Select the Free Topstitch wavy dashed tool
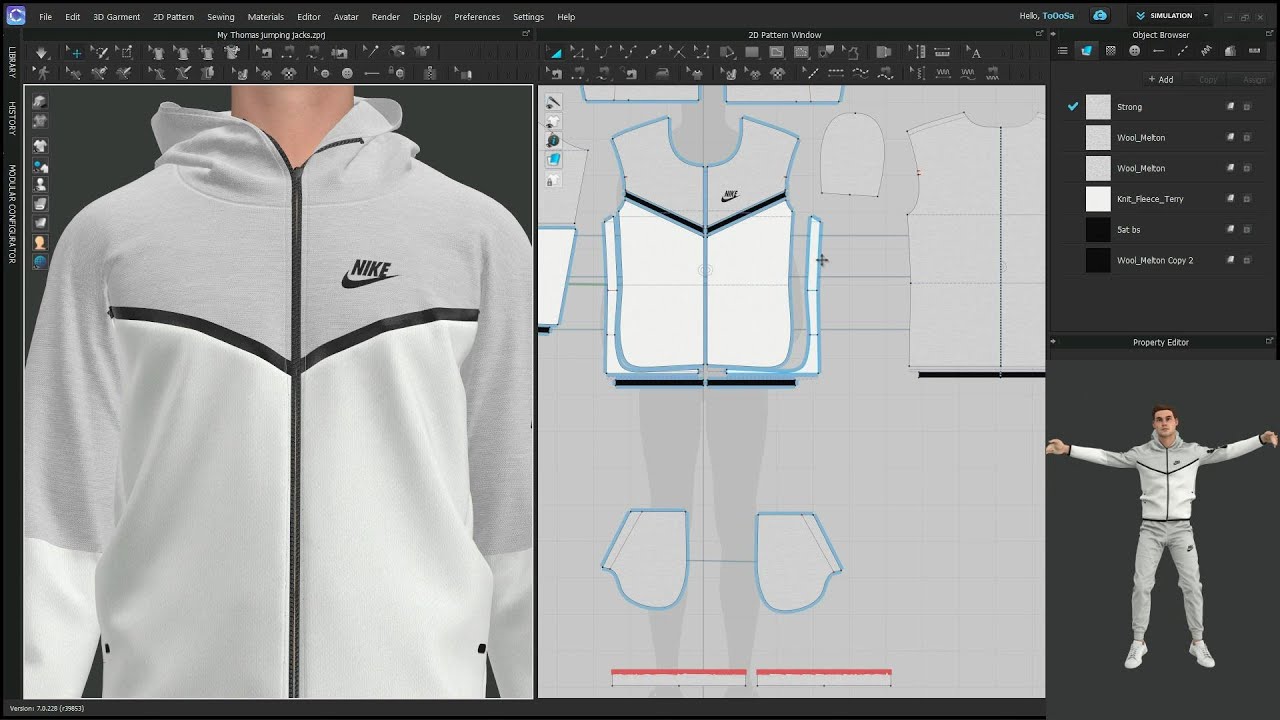1280x720 pixels. click(x=861, y=73)
